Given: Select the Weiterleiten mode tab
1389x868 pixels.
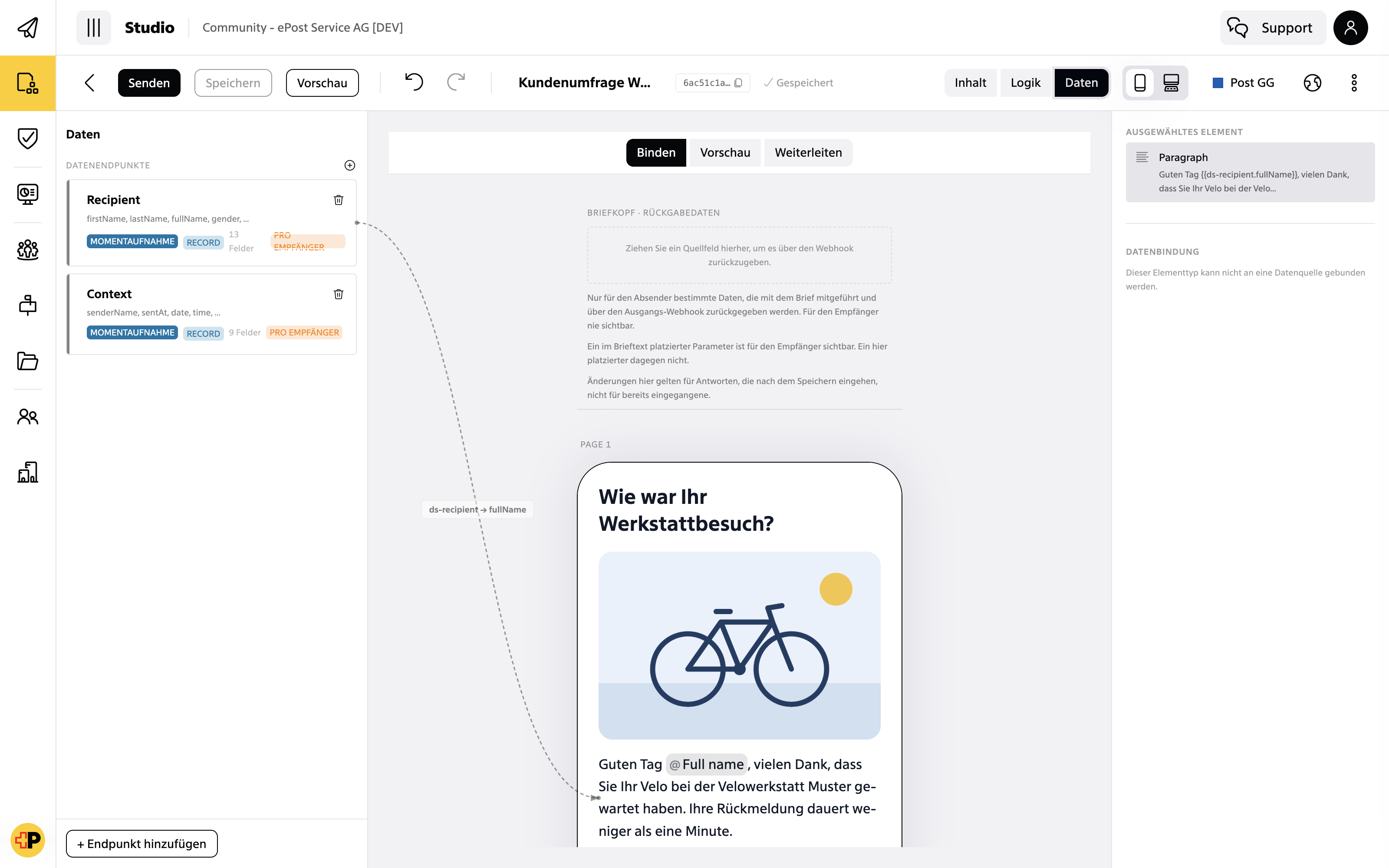Looking at the screenshot, I should pyautogui.click(x=808, y=153).
